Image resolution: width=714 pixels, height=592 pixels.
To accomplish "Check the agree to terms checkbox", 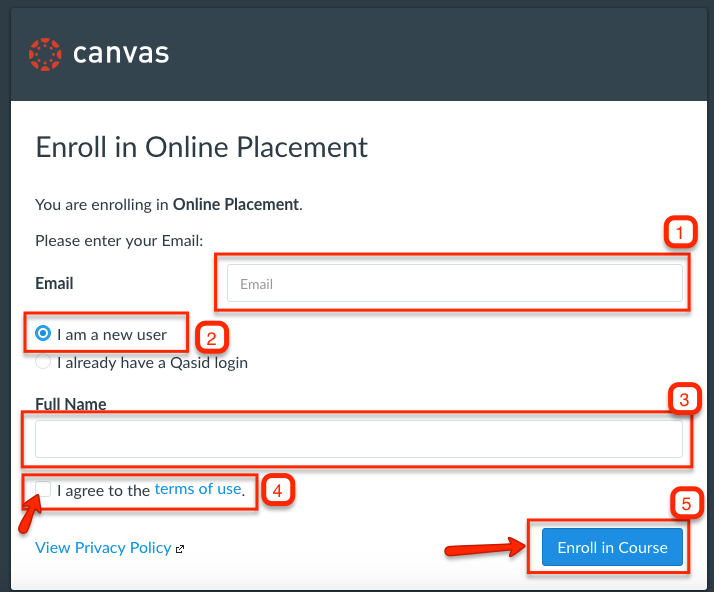I will 43,489.
